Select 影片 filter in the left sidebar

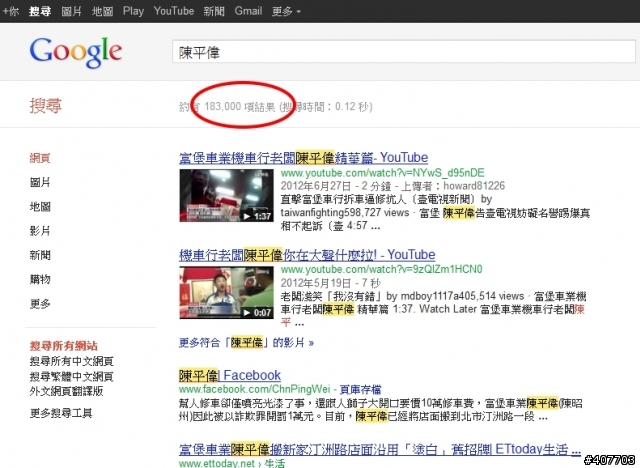40,231
